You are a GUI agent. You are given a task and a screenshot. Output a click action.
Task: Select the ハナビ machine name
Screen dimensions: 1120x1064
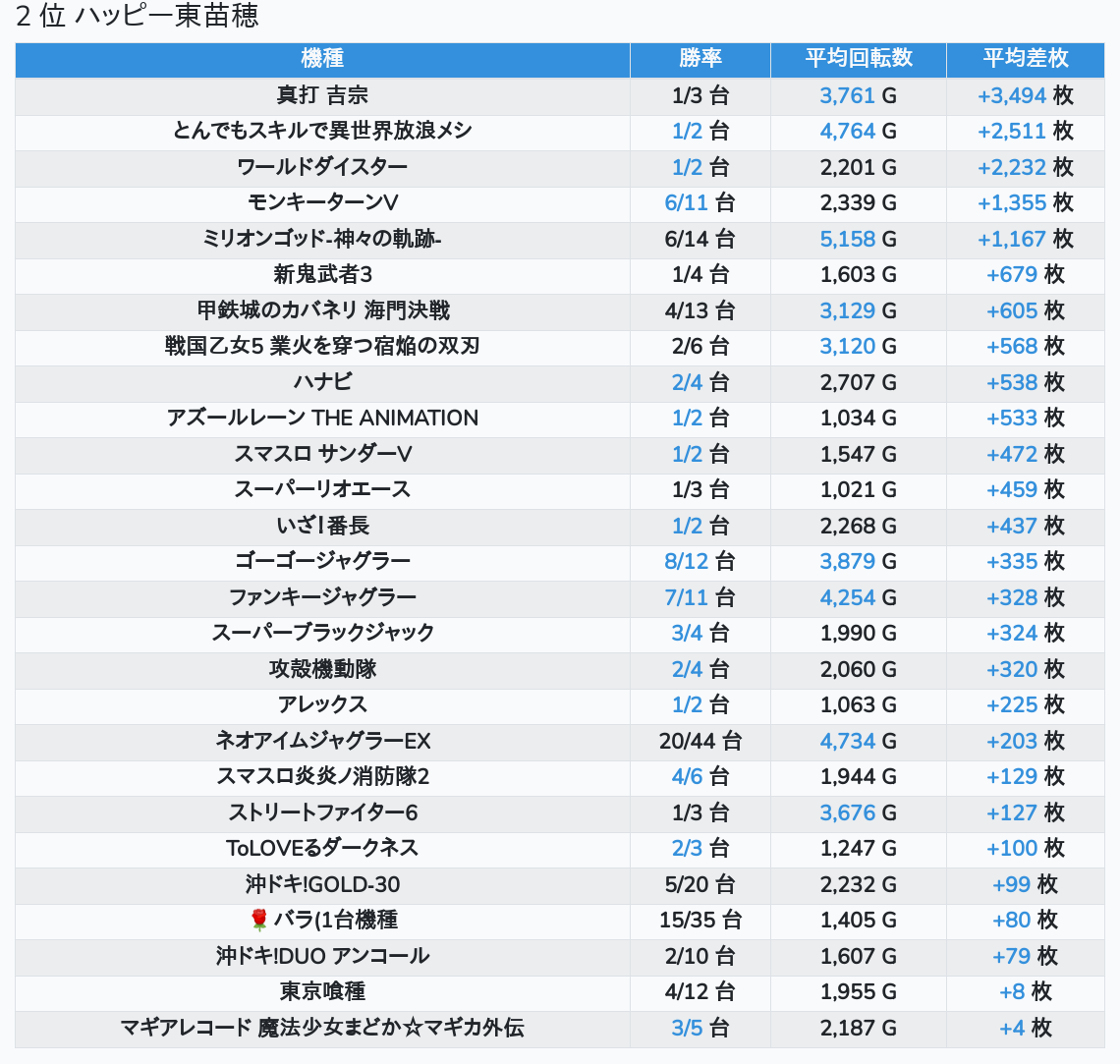pyautogui.click(x=322, y=382)
